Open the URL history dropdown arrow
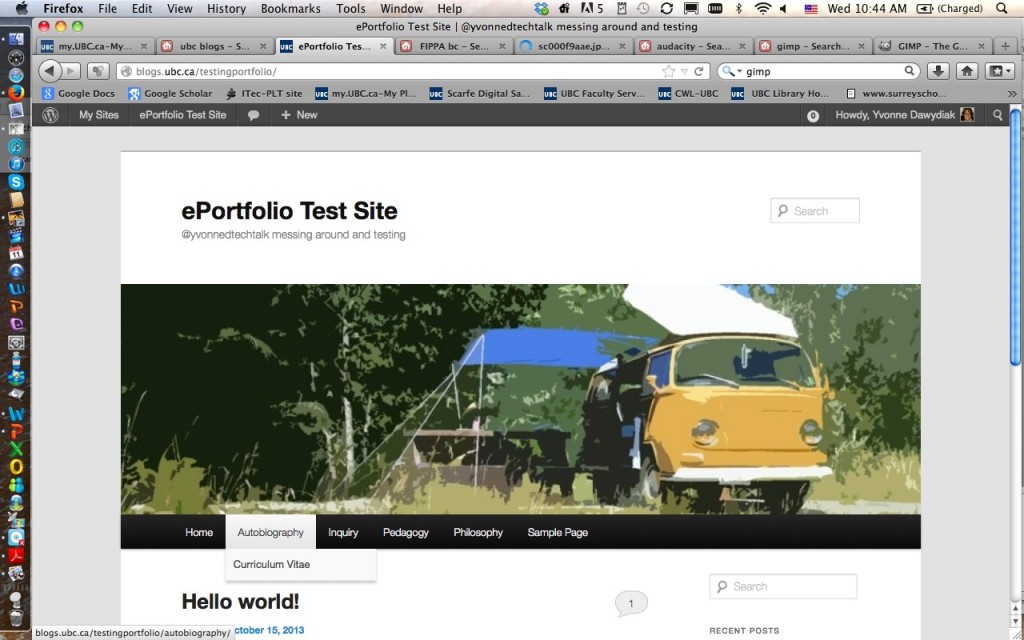 (684, 71)
